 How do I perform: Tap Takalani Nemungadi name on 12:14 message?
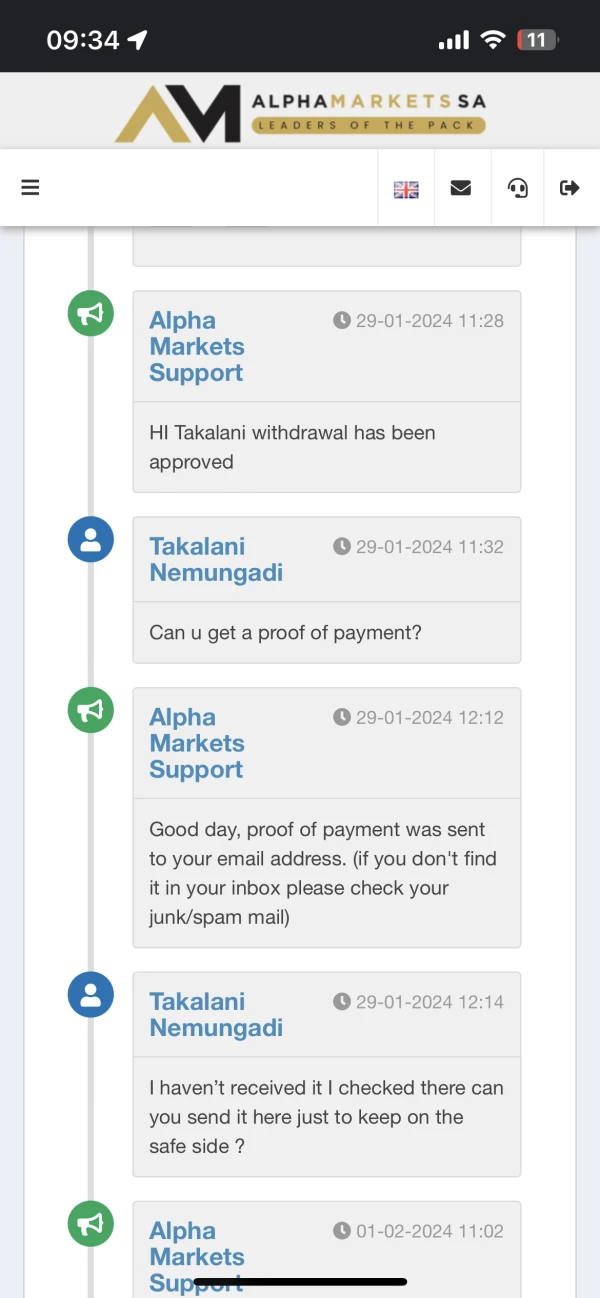(216, 1015)
